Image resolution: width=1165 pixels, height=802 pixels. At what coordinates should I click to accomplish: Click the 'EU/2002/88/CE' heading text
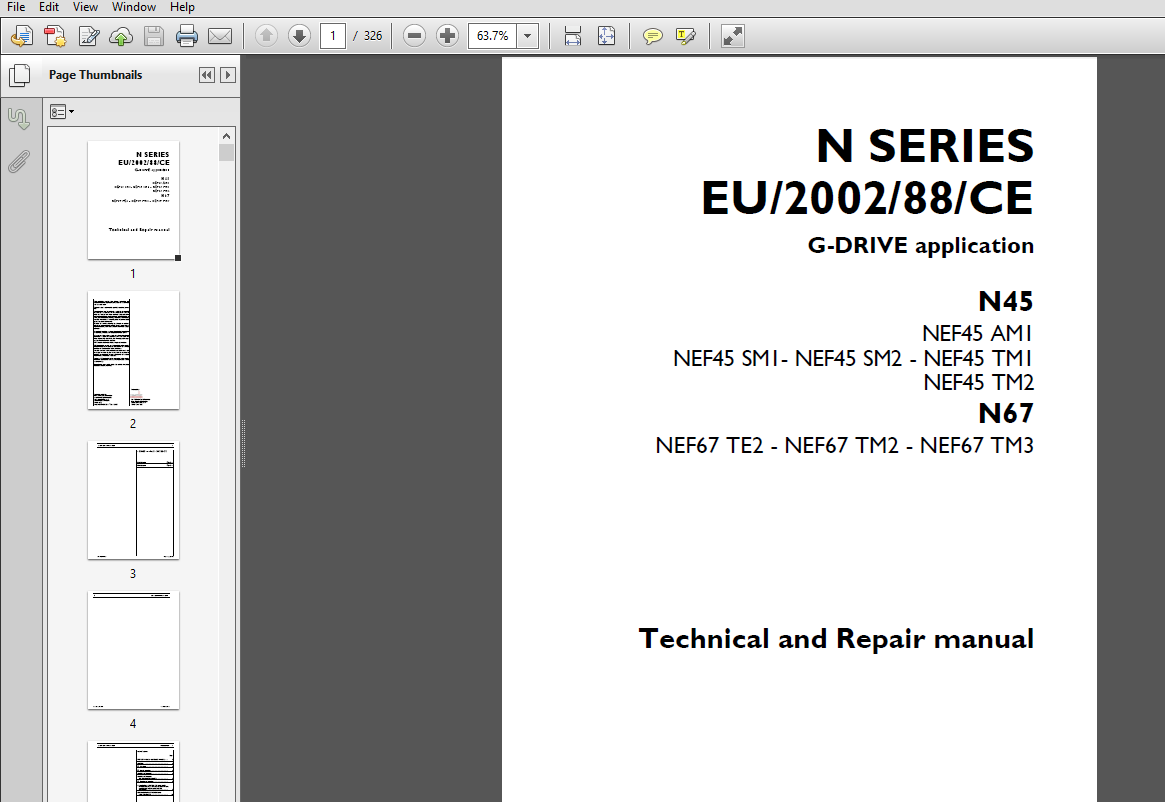867,198
